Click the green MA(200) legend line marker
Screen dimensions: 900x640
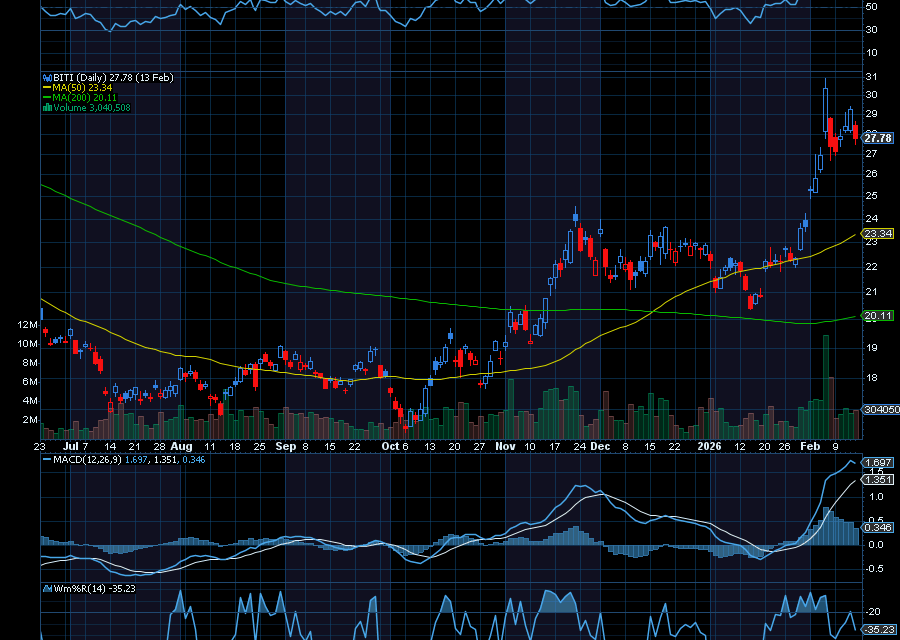45,98
